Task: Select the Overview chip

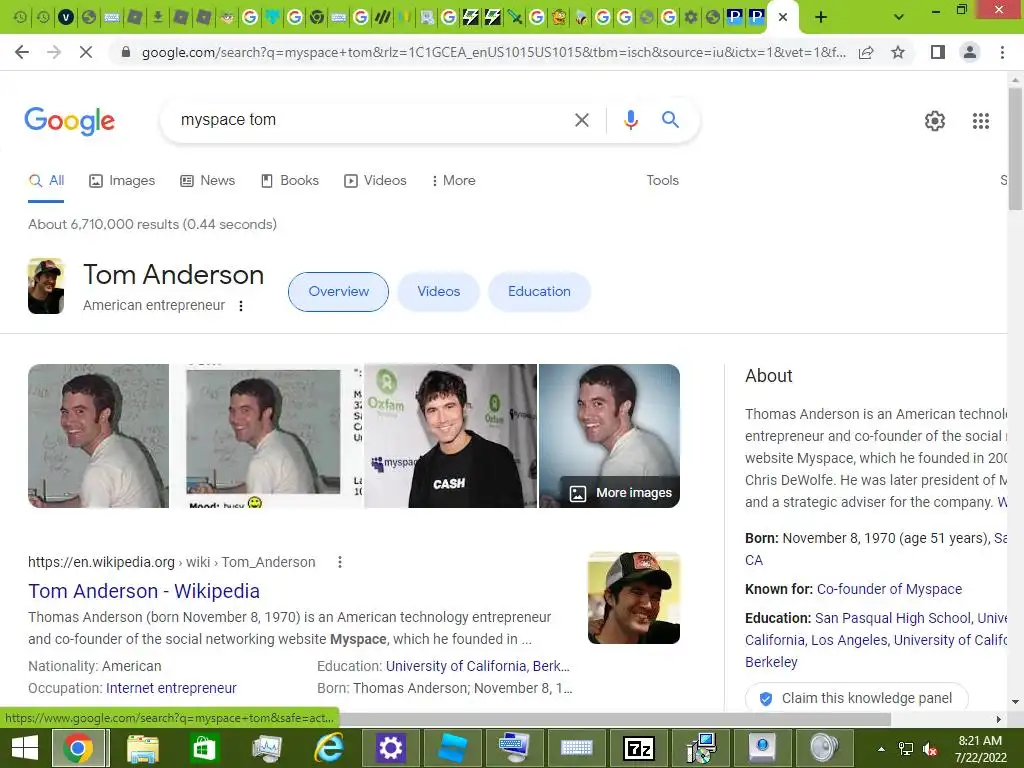Action: [x=338, y=292]
